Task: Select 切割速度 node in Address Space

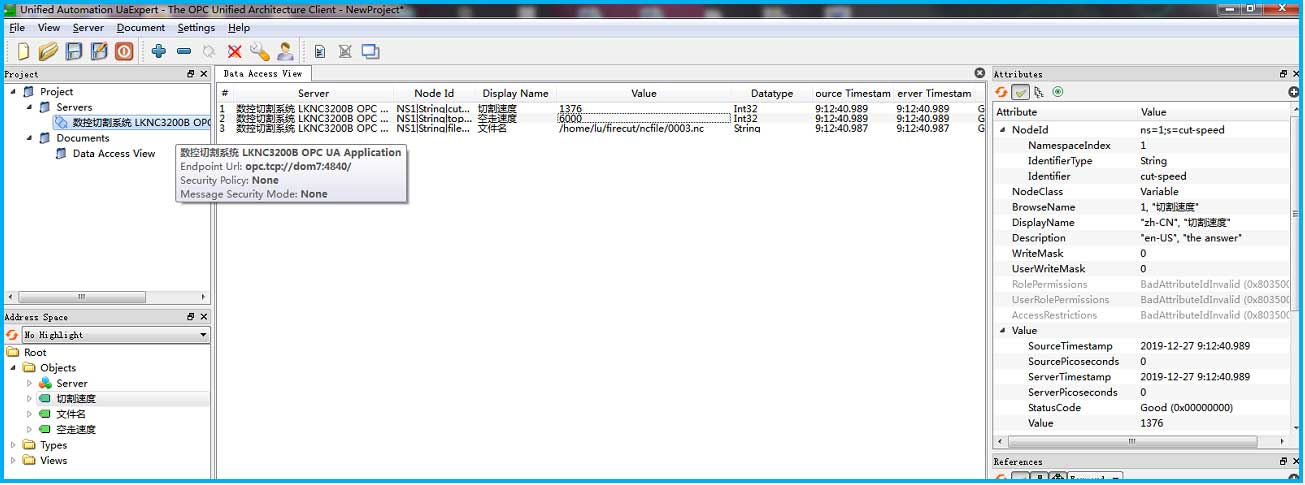Action: pos(76,399)
